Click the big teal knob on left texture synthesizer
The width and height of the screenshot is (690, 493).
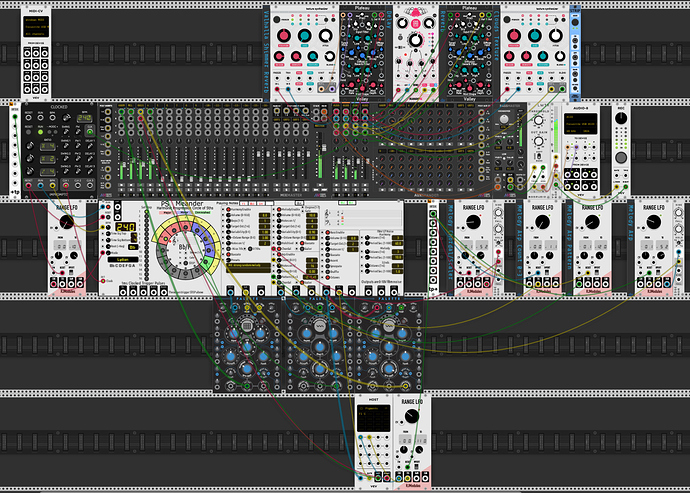305,36
